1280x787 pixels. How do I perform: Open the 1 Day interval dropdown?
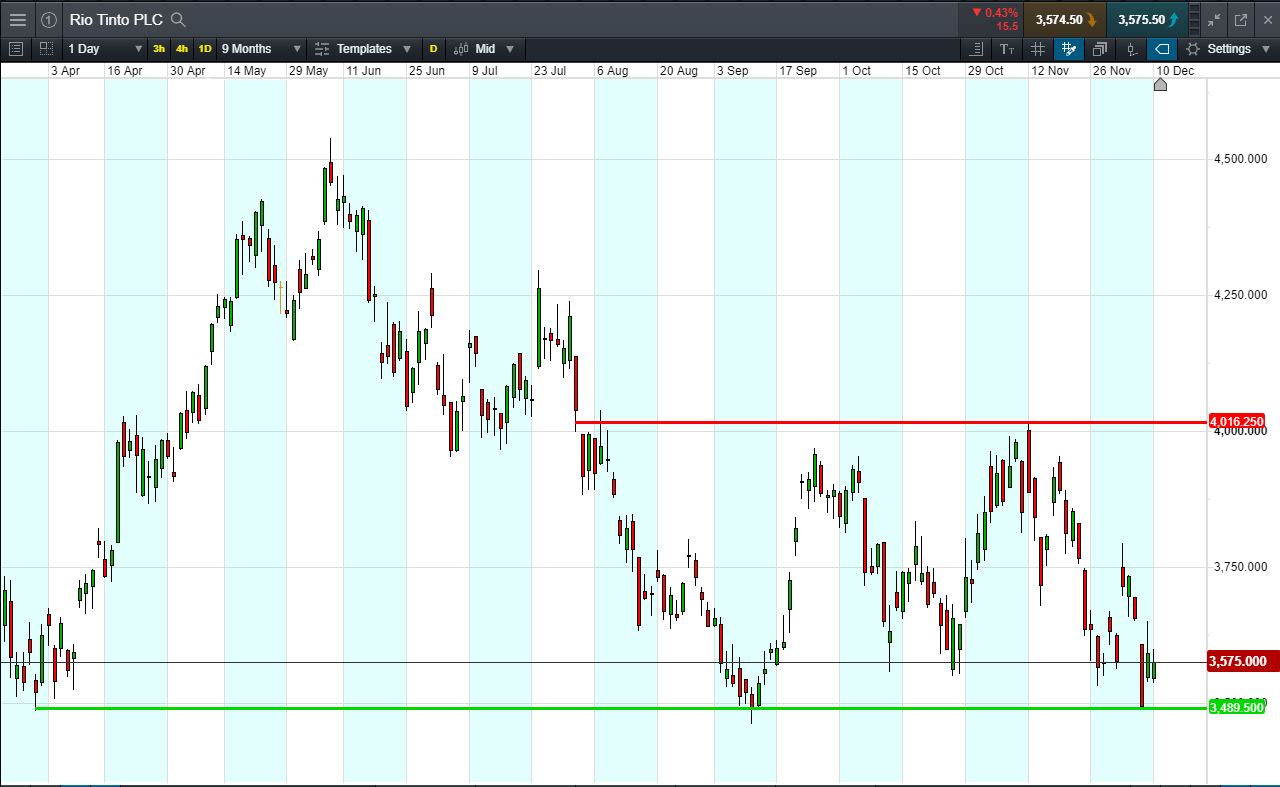(x=105, y=49)
